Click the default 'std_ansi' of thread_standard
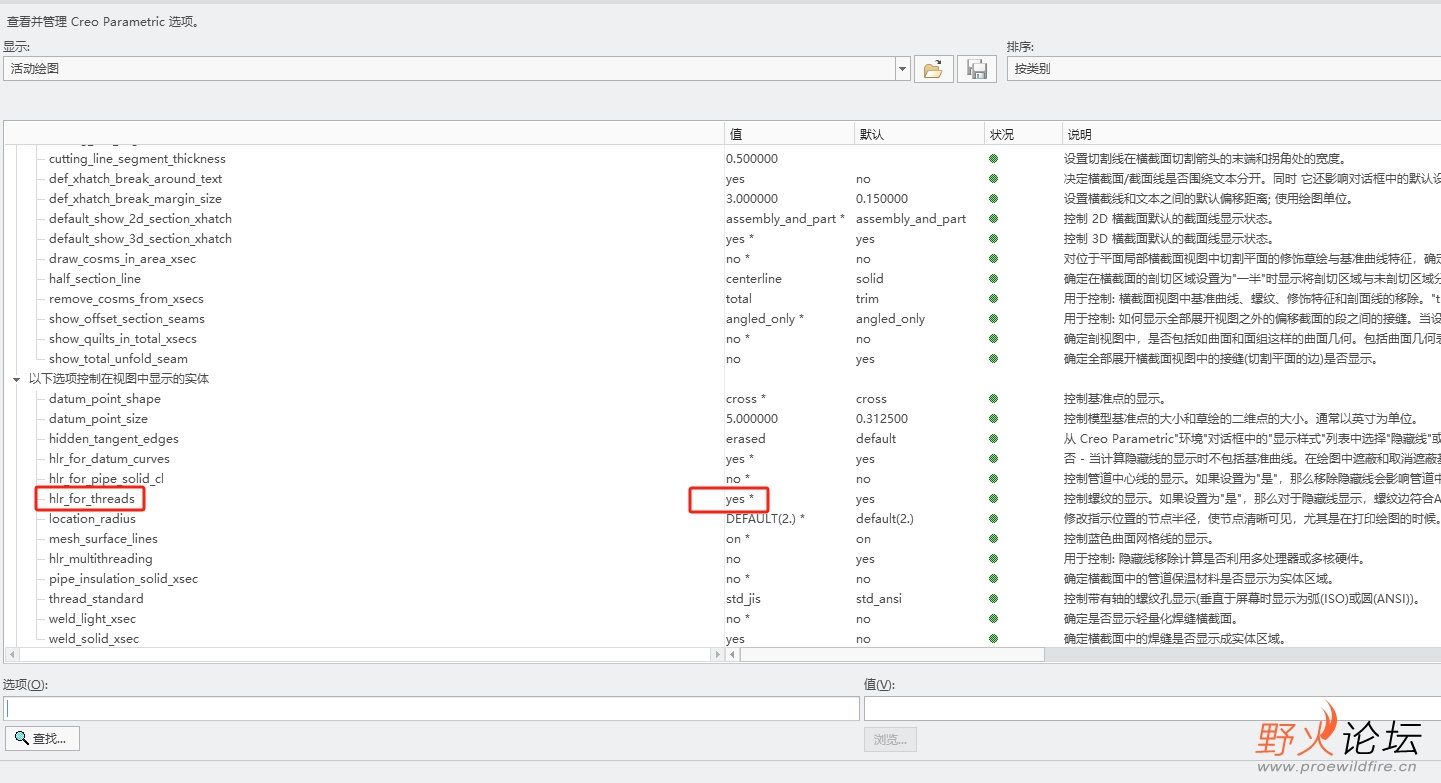The height and width of the screenshot is (783, 1441). [879, 599]
